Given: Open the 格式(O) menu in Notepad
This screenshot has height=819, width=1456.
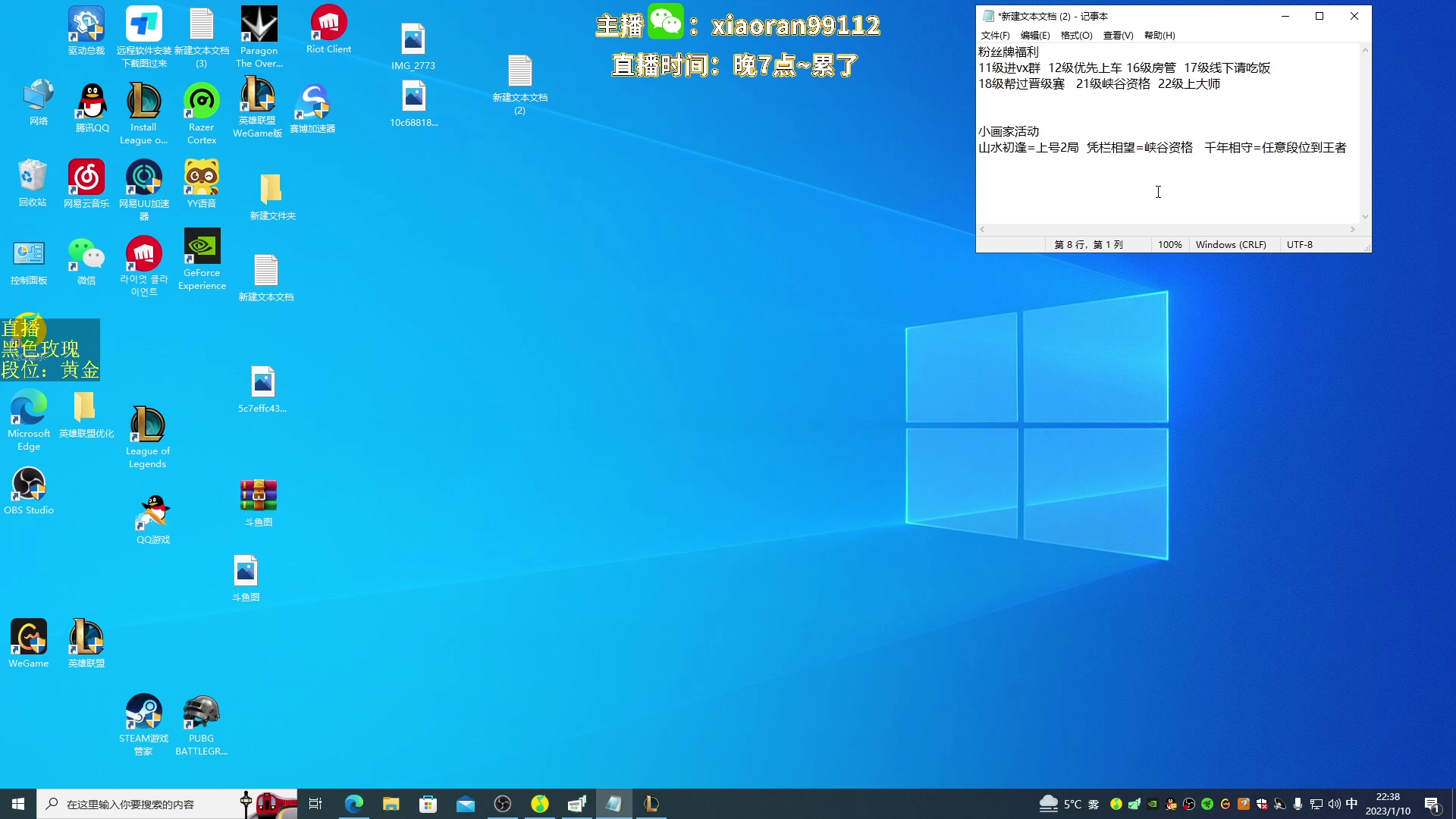Looking at the screenshot, I should pos(1076,36).
